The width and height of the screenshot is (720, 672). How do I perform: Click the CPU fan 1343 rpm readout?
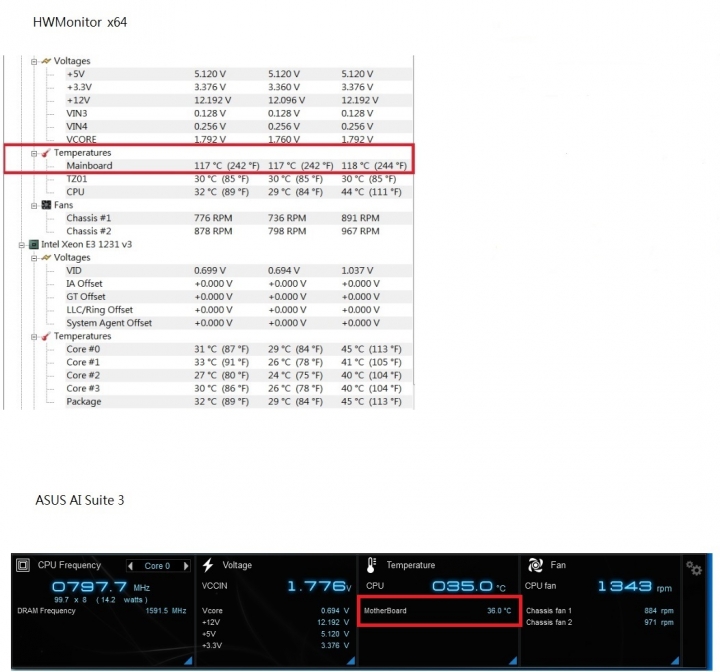[x=635, y=586]
